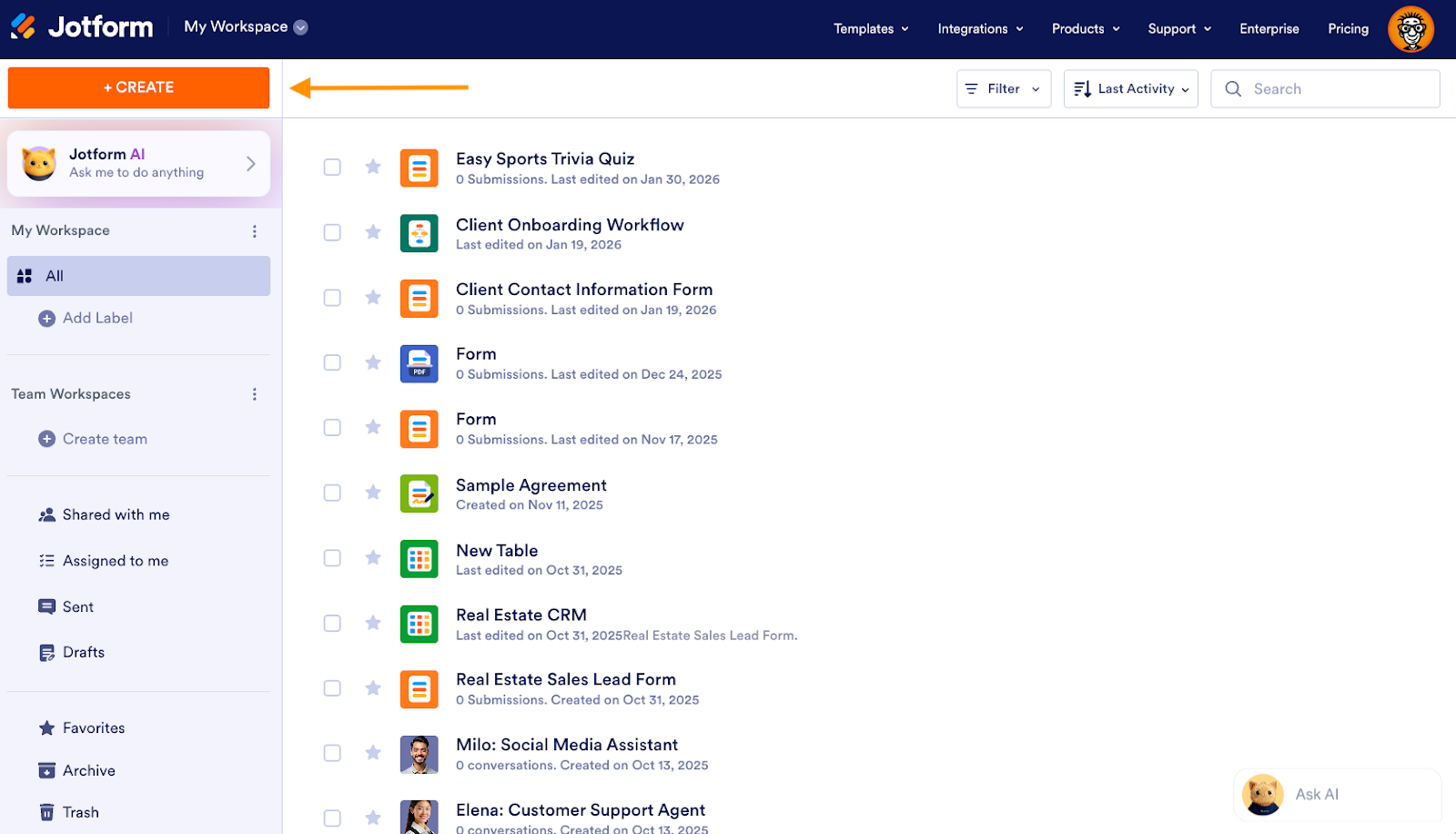Select the New Table spreadsheet icon
The width and height of the screenshot is (1456, 834).
point(420,559)
